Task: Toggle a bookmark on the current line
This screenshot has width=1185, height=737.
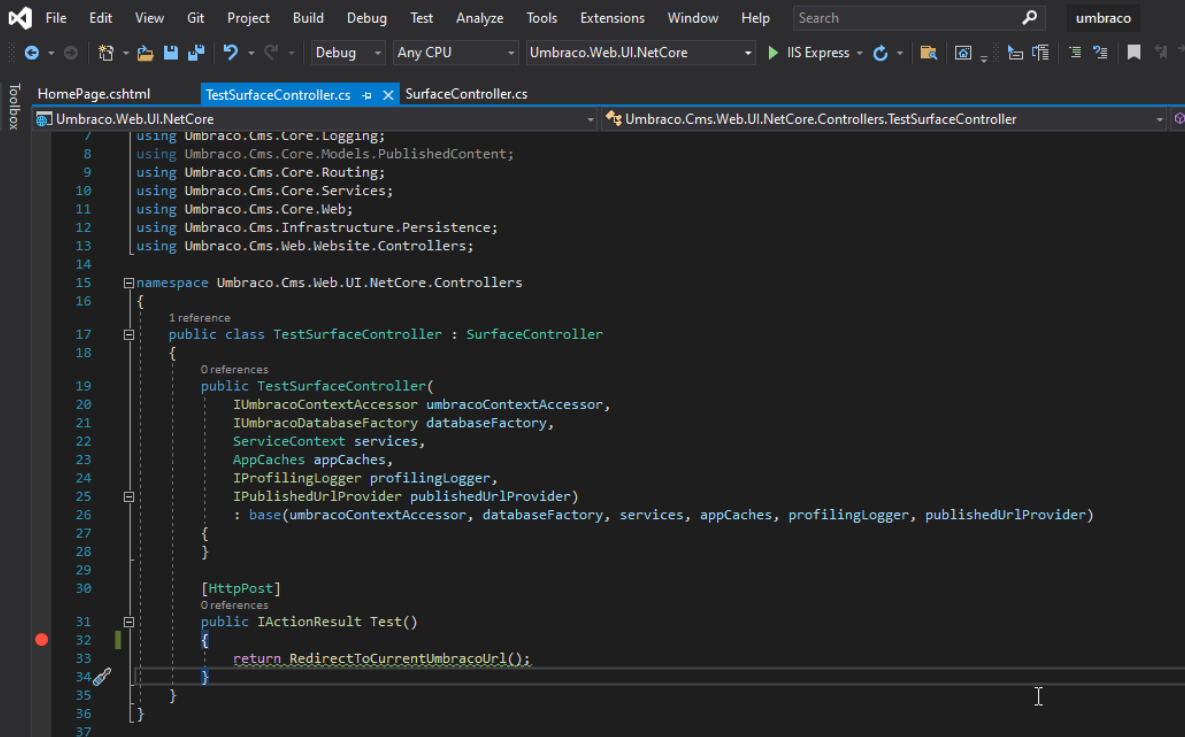Action: [1134, 53]
